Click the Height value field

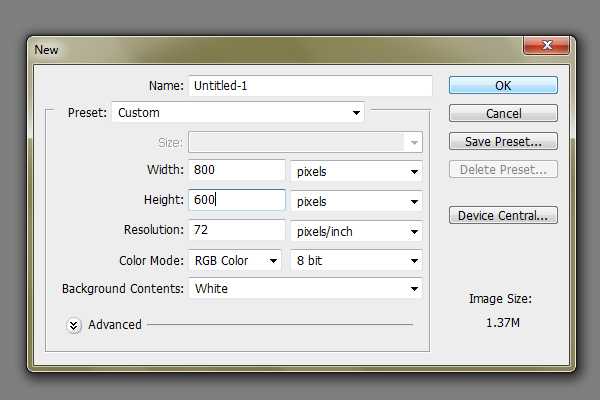pyautogui.click(x=237, y=200)
